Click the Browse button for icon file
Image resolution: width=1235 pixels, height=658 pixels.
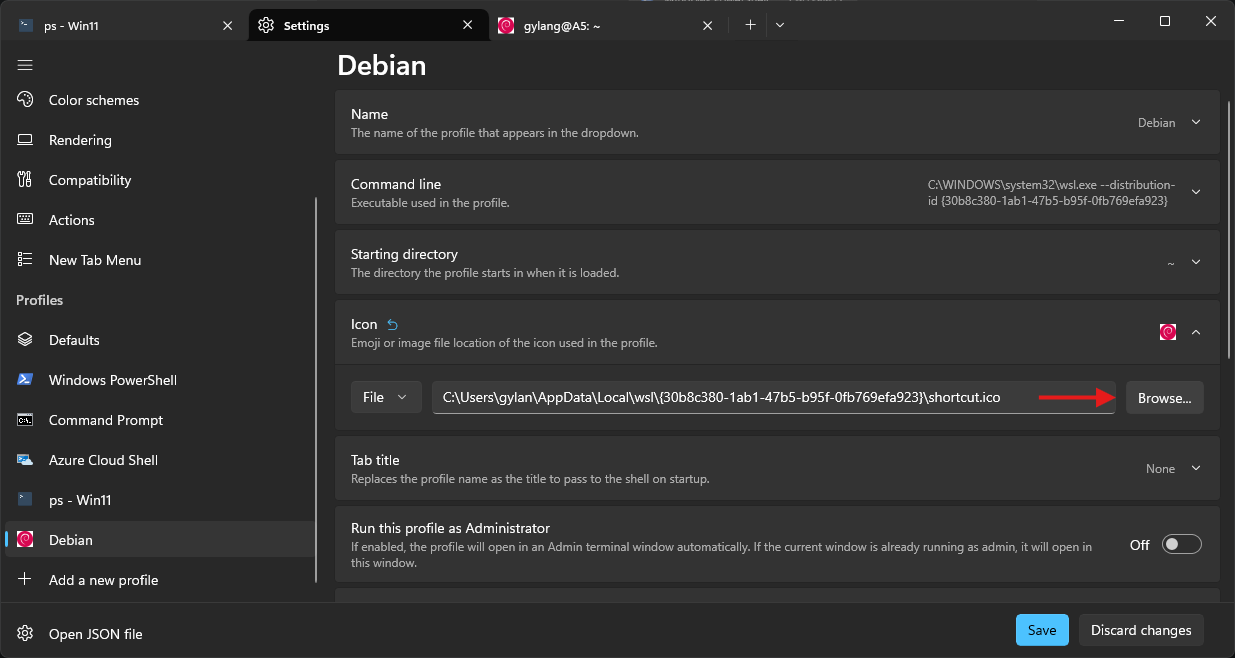coord(1164,398)
